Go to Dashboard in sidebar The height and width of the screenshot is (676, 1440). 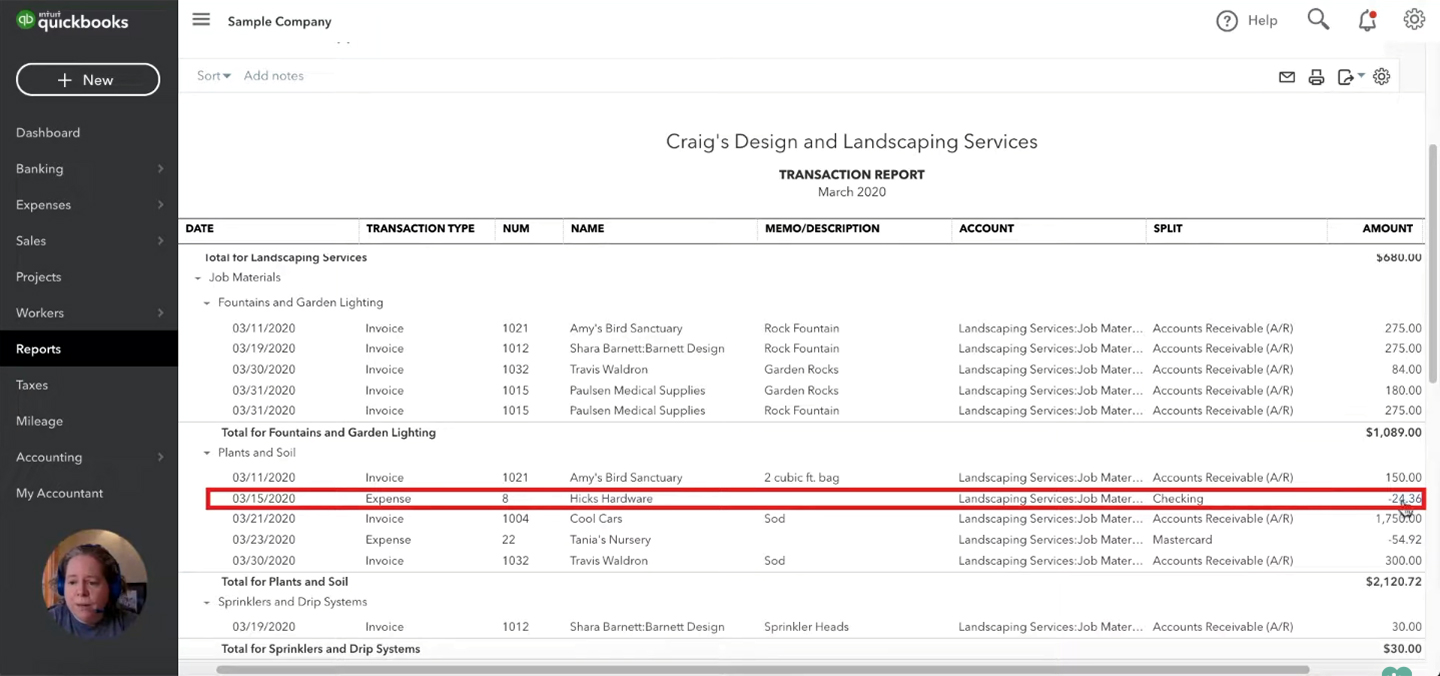(x=48, y=133)
